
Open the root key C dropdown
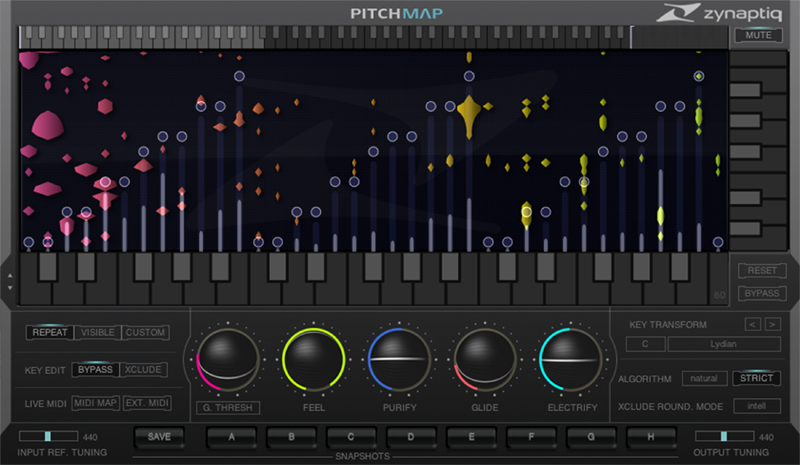(645, 345)
